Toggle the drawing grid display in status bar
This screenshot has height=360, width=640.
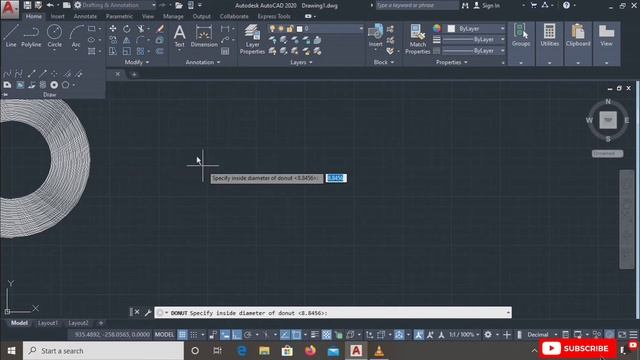click(182, 335)
